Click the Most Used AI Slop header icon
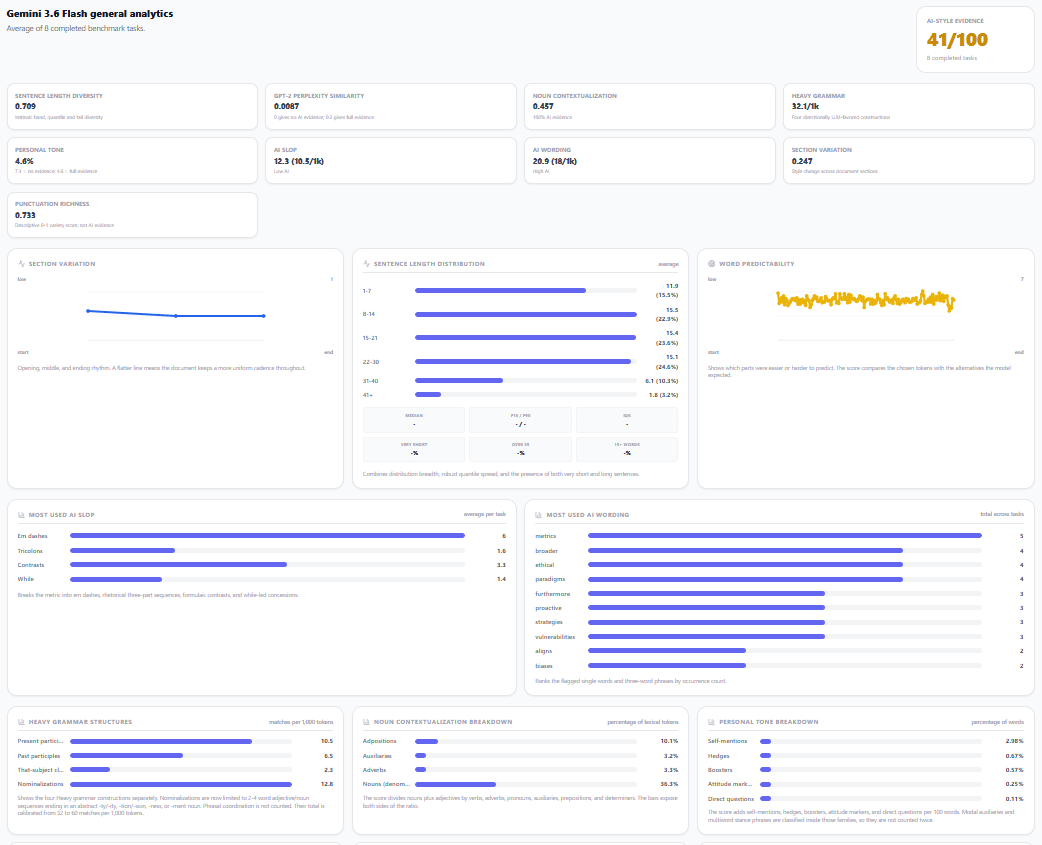 coord(21,515)
